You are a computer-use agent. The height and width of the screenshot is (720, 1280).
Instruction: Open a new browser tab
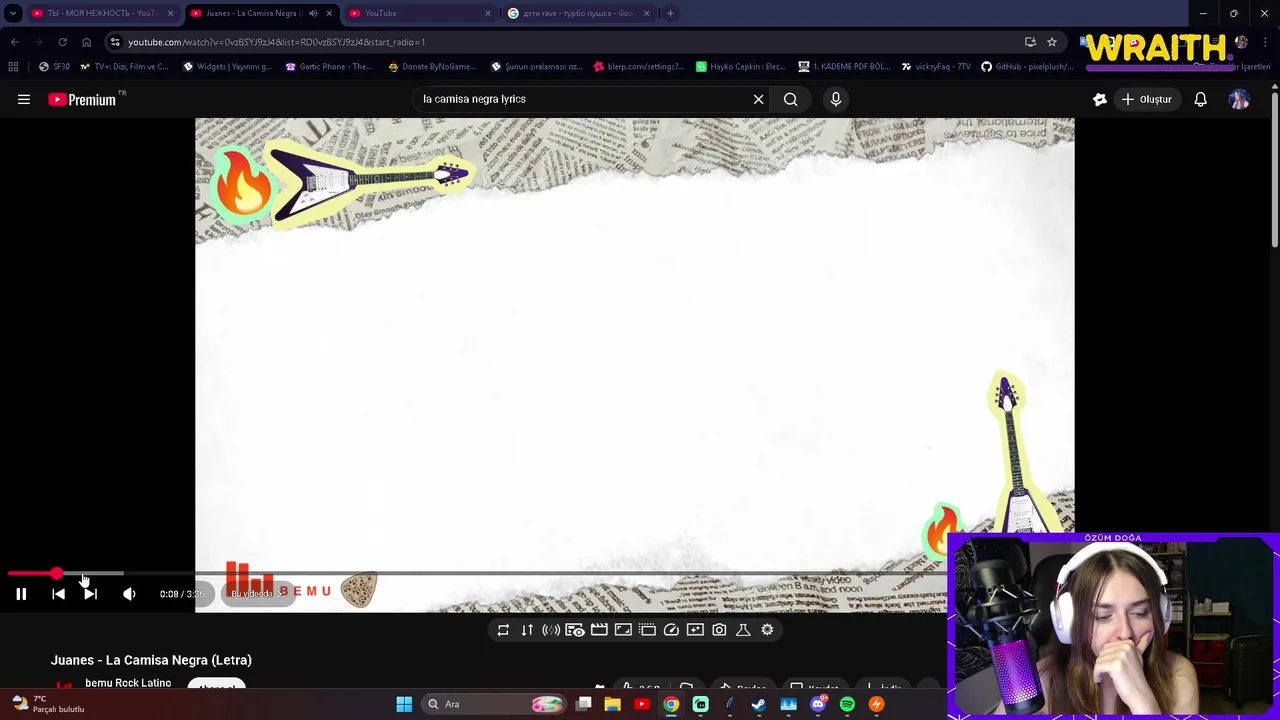point(670,13)
